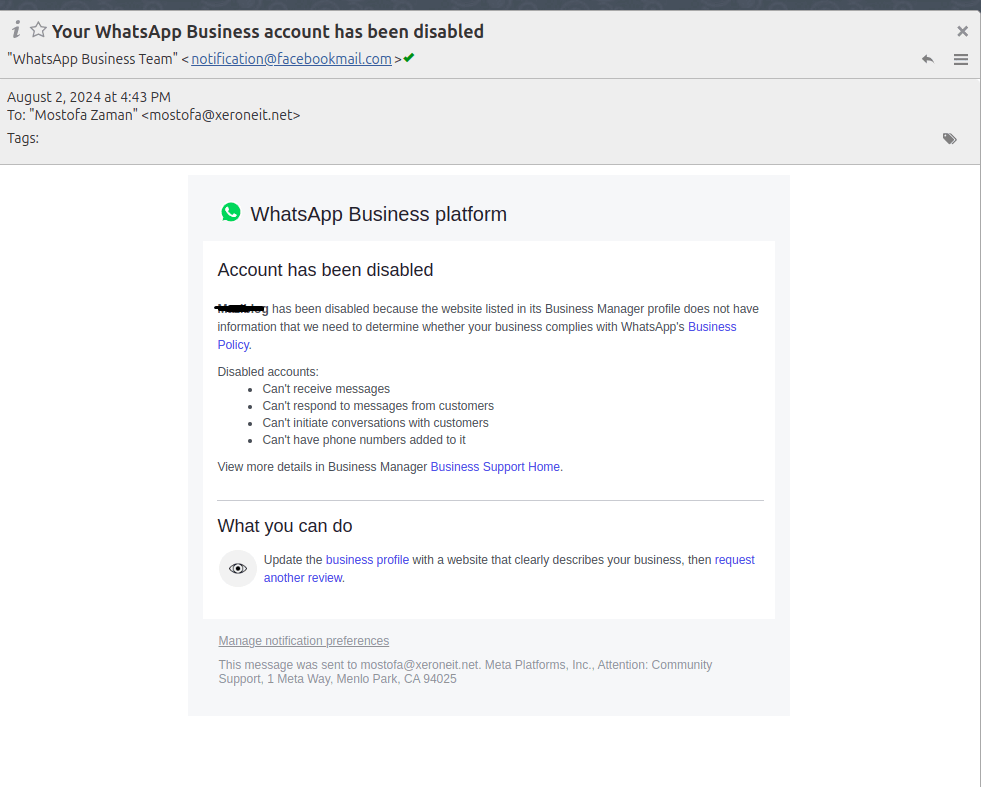Click the Tags: field label
This screenshot has width=981, height=787.
[23, 138]
